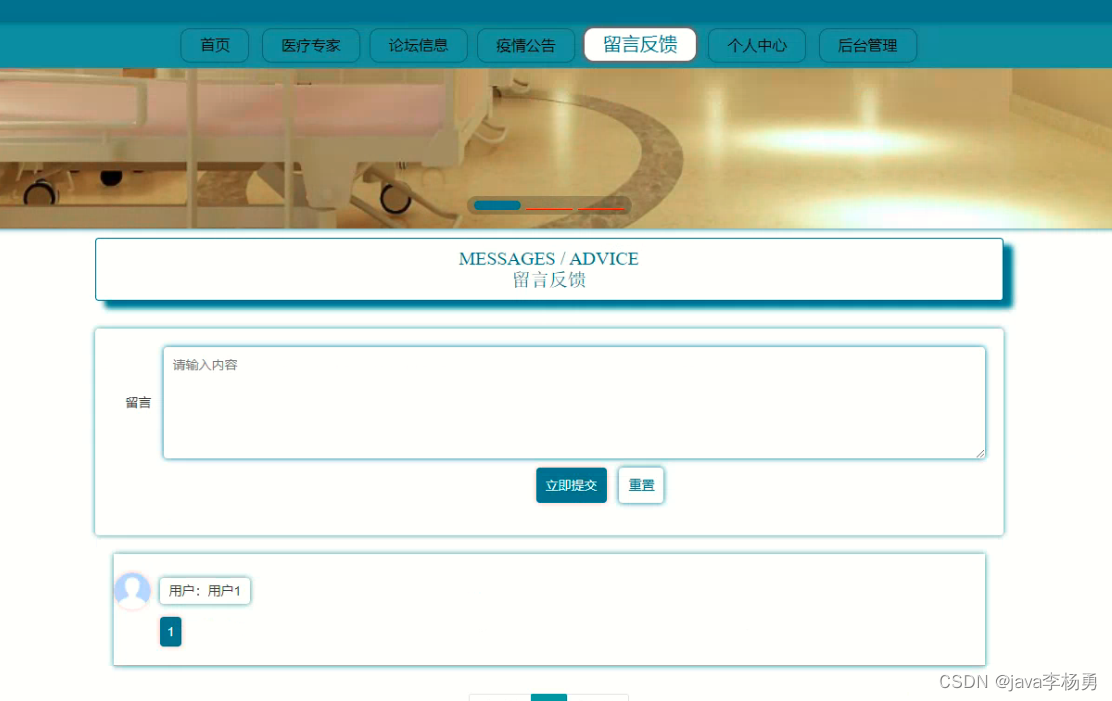Click the 重置 reset button
This screenshot has height=701, width=1112.
pyautogui.click(x=640, y=485)
